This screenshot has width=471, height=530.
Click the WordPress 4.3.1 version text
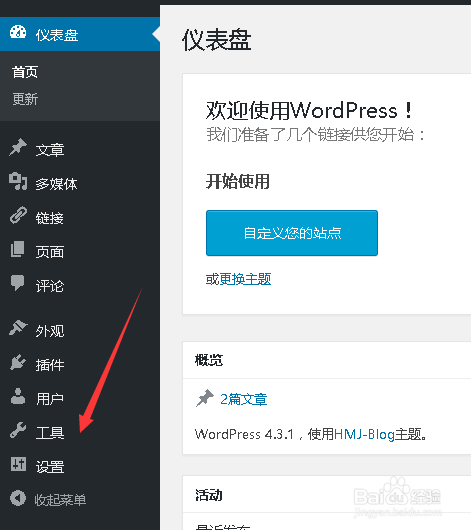[244, 434]
